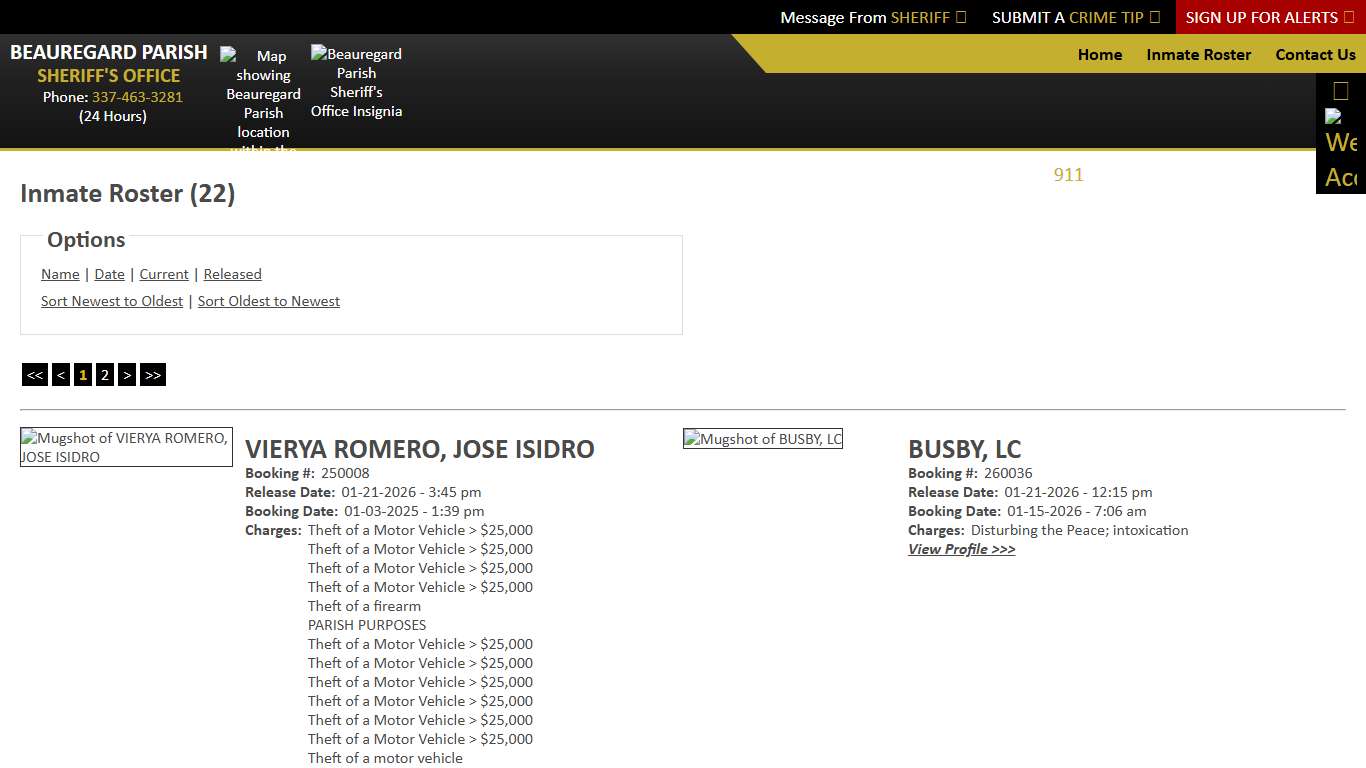The image size is (1366, 768).
Task: Call the sheriff's phone number 337-463-3281
Action: (x=137, y=97)
